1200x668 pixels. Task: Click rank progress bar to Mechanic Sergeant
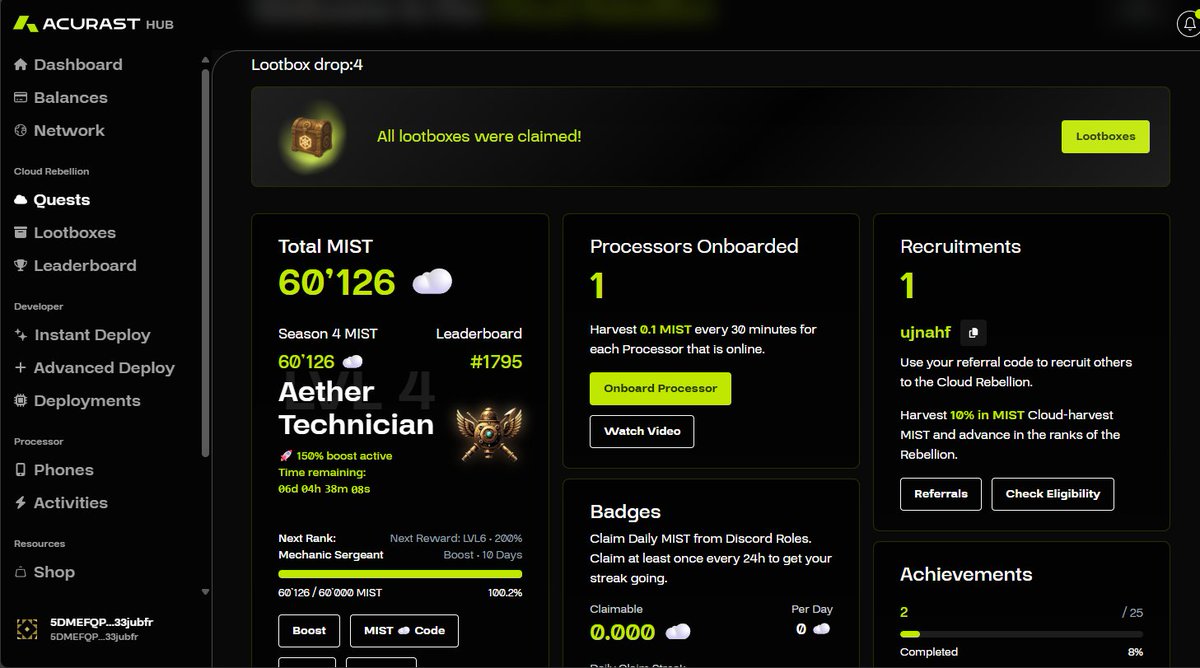(x=400, y=574)
